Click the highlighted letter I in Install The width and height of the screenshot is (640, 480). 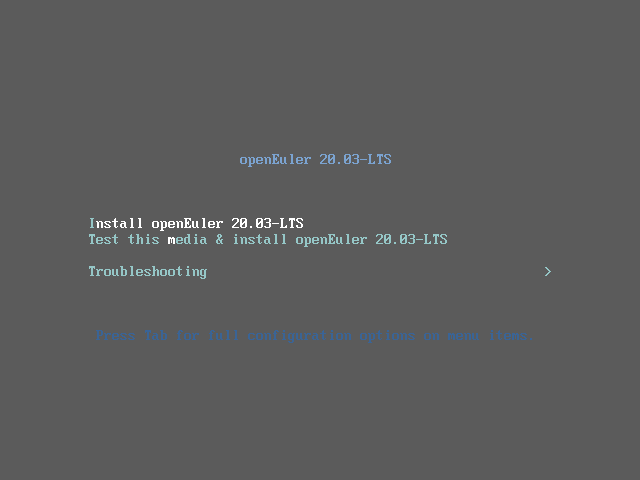(92, 223)
